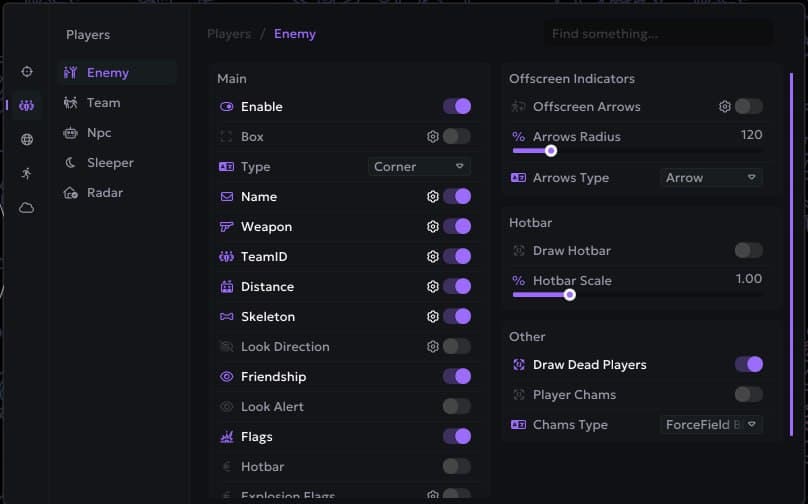This screenshot has width=808, height=504.
Task: Expand the Type dropdown showing Corner
Action: (419, 167)
